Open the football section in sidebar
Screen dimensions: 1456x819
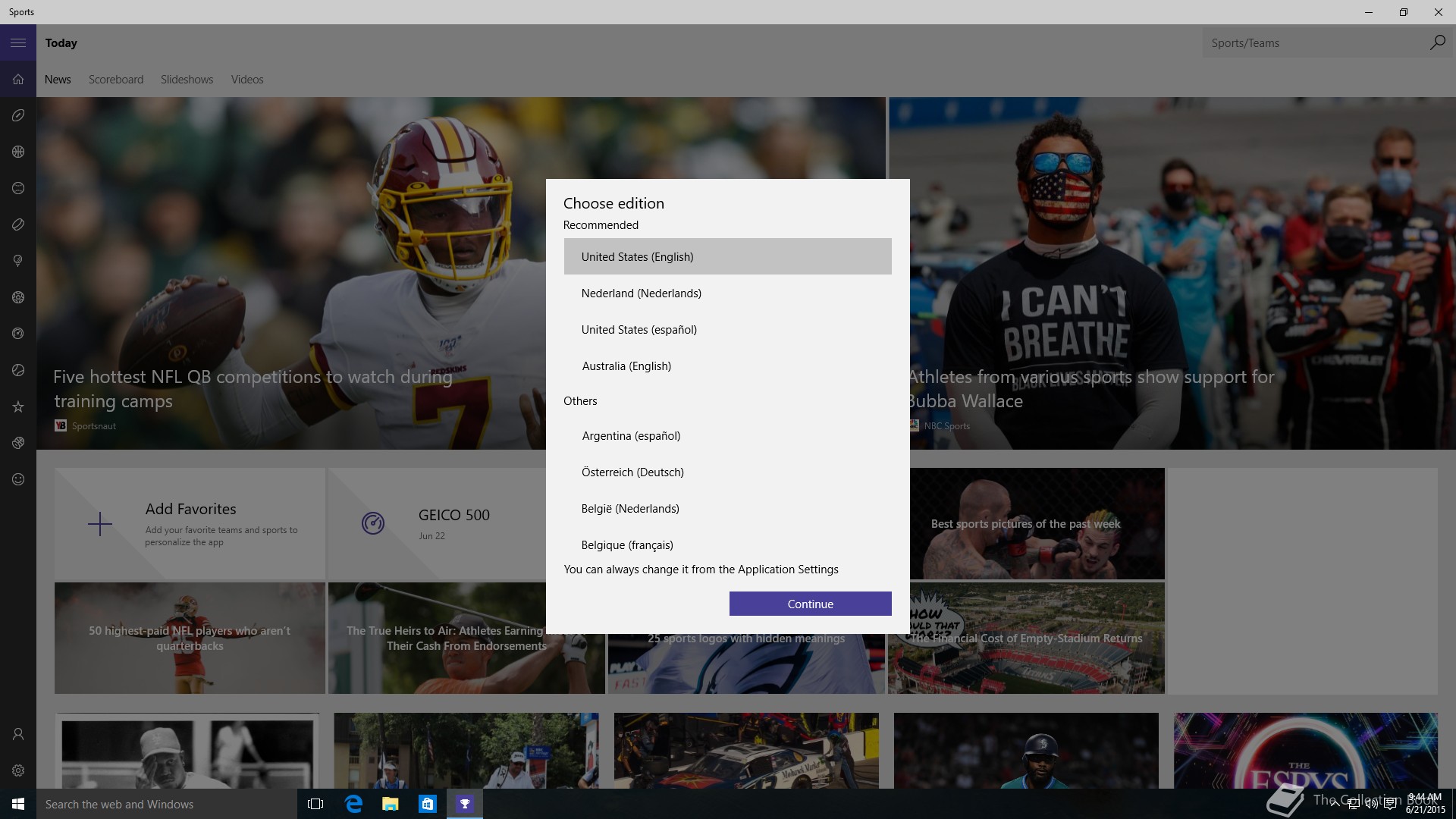18,115
